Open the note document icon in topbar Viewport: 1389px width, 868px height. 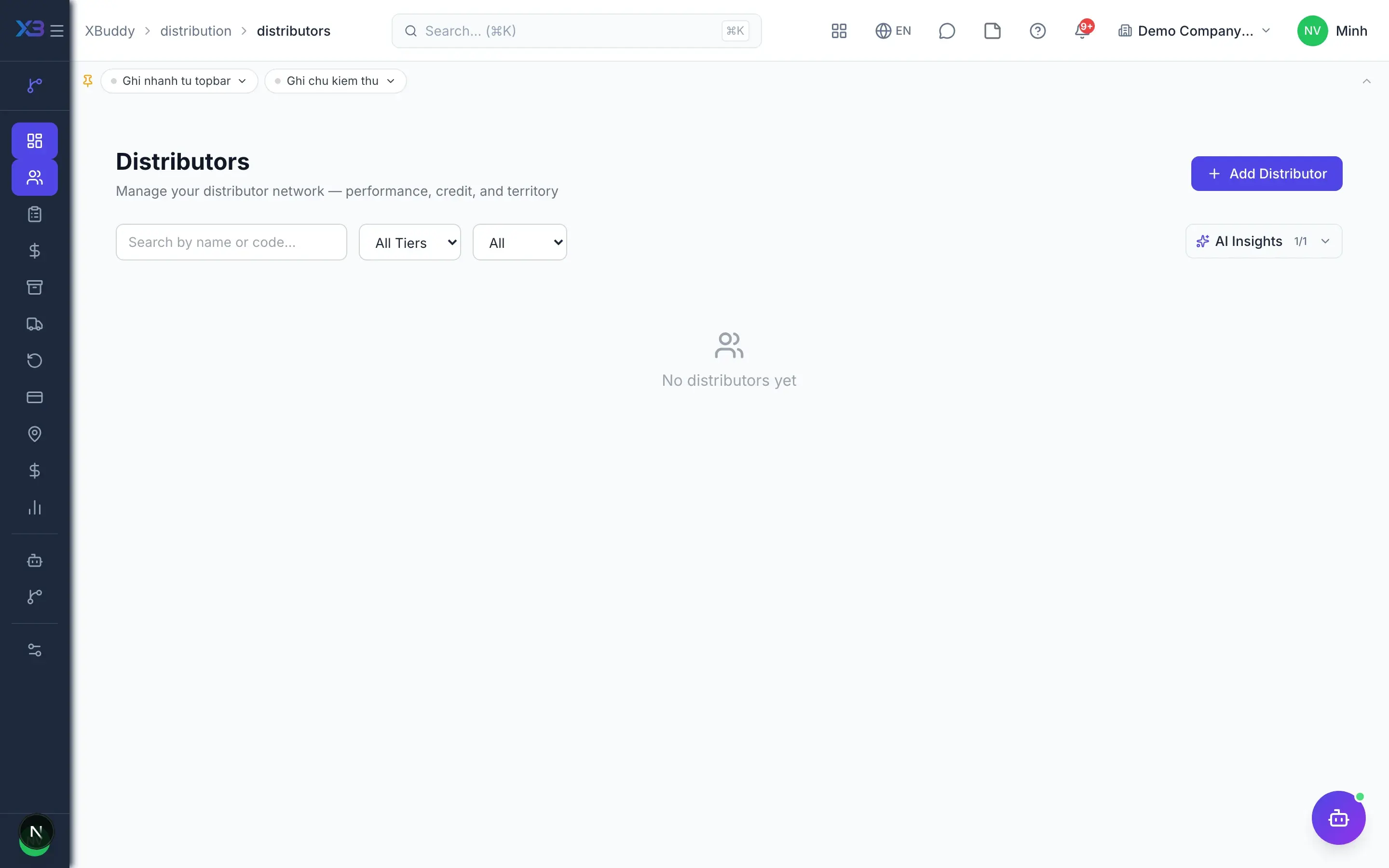(x=993, y=30)
